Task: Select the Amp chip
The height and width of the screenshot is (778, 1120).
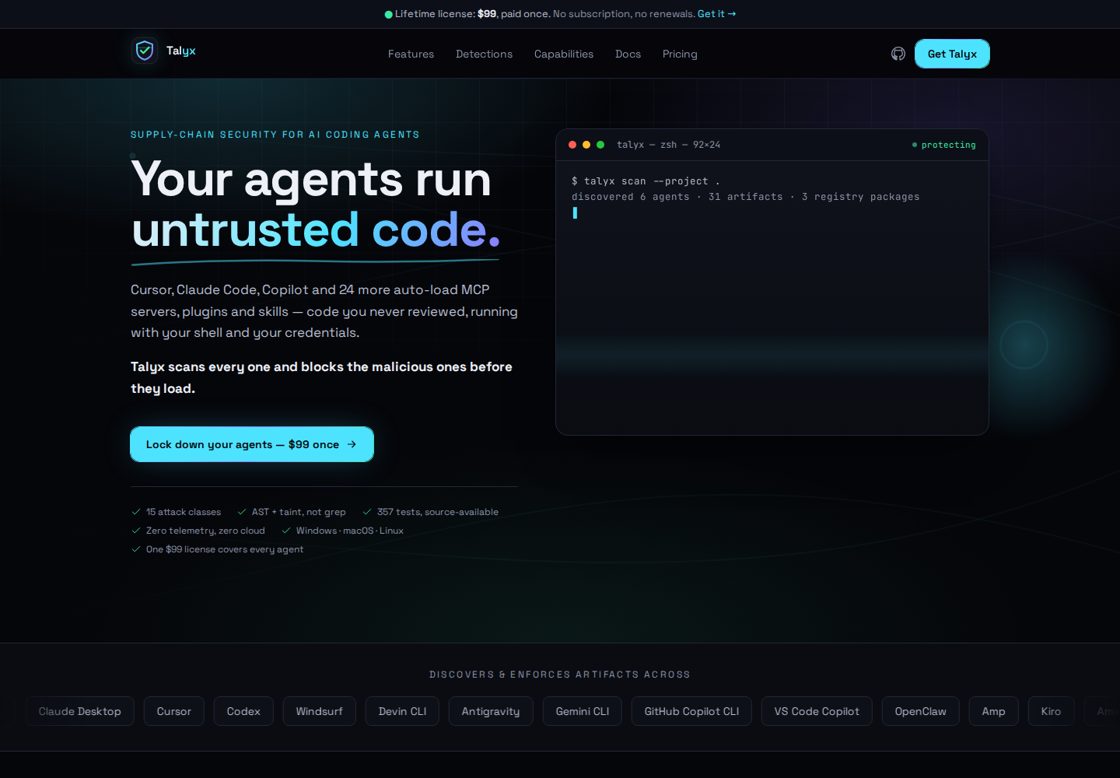Action: pyautogui.click(x=994, y=711)
